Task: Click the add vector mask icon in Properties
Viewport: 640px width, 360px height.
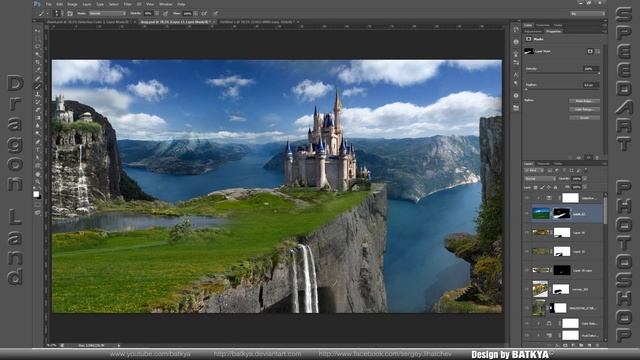Action: [598, 51]
